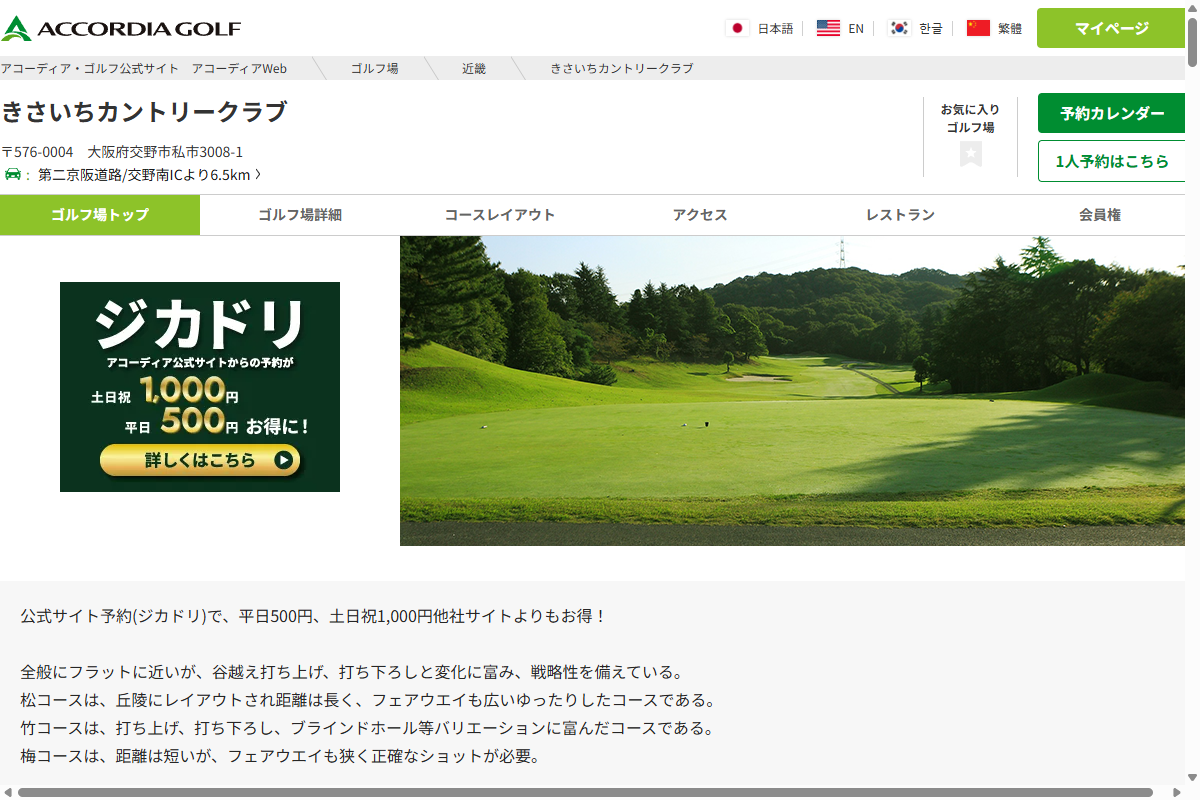Select the South Korean flag icon
Screen dimensions: 1200x800
899,28
